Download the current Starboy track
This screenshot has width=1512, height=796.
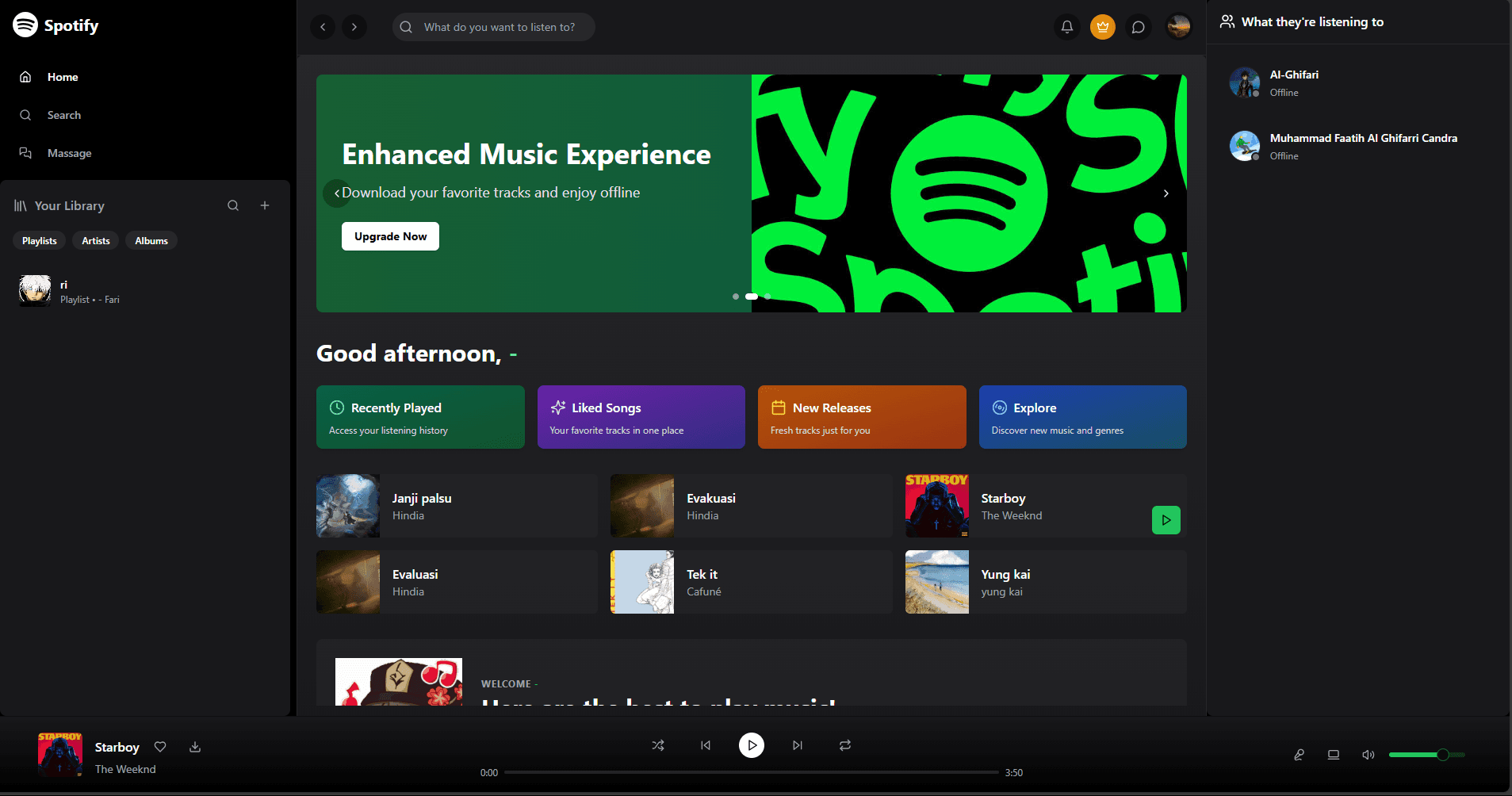click(x=195, y=747)
